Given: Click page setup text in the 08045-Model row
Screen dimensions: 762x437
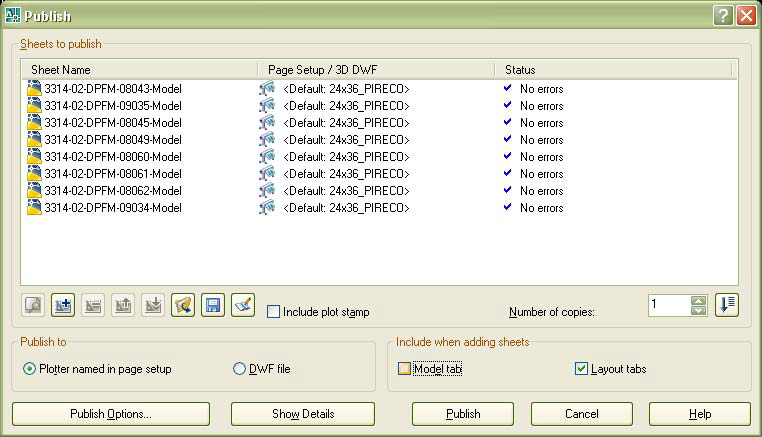Looking at the screenshot, I should (346, 123).
